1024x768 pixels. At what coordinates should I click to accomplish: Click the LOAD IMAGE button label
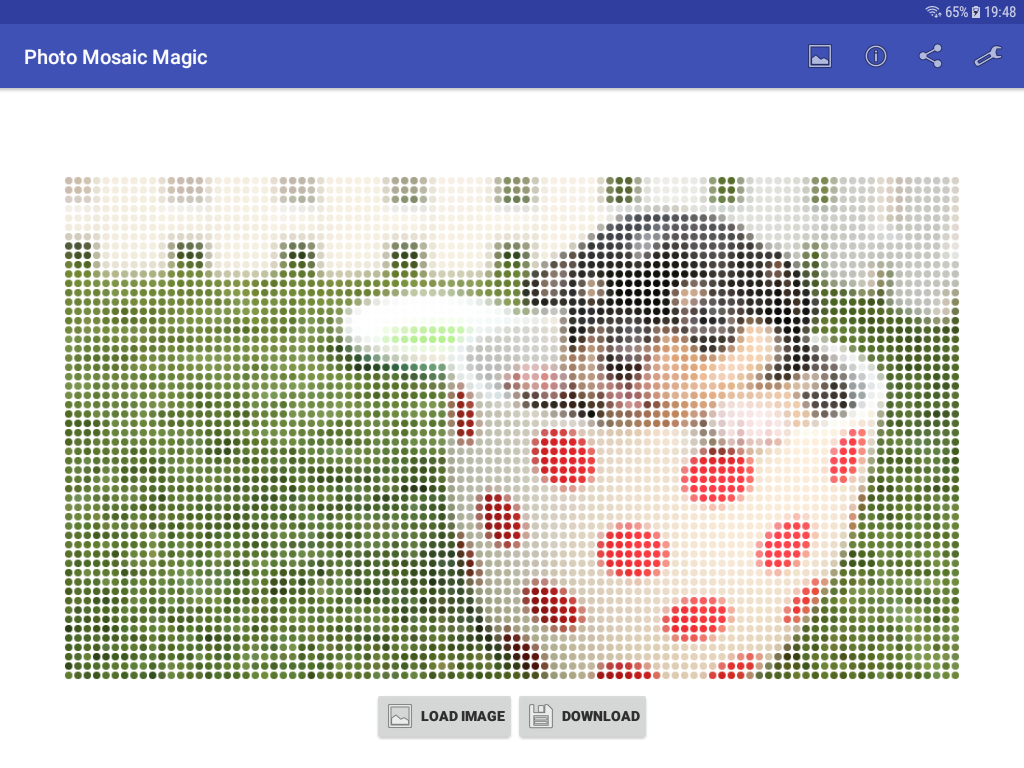tap(463, 716)
